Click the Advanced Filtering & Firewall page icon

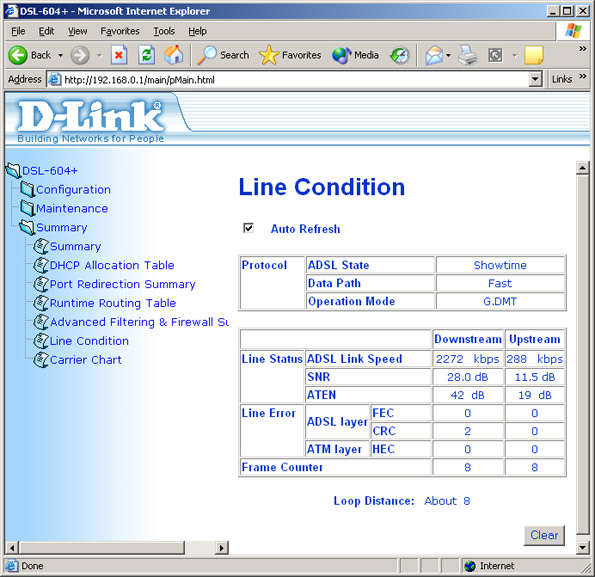tap(41, 322)
